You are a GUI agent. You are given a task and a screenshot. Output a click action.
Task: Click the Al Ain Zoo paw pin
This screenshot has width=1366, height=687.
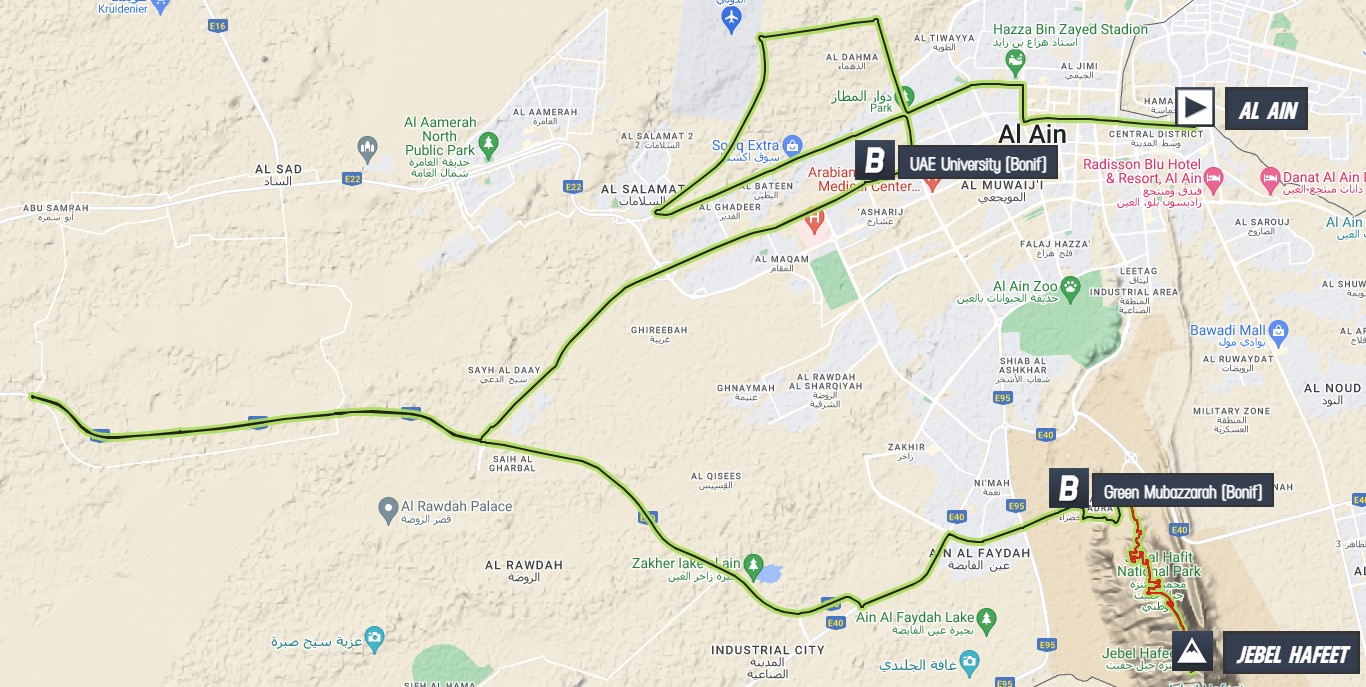click(1071, 291)
